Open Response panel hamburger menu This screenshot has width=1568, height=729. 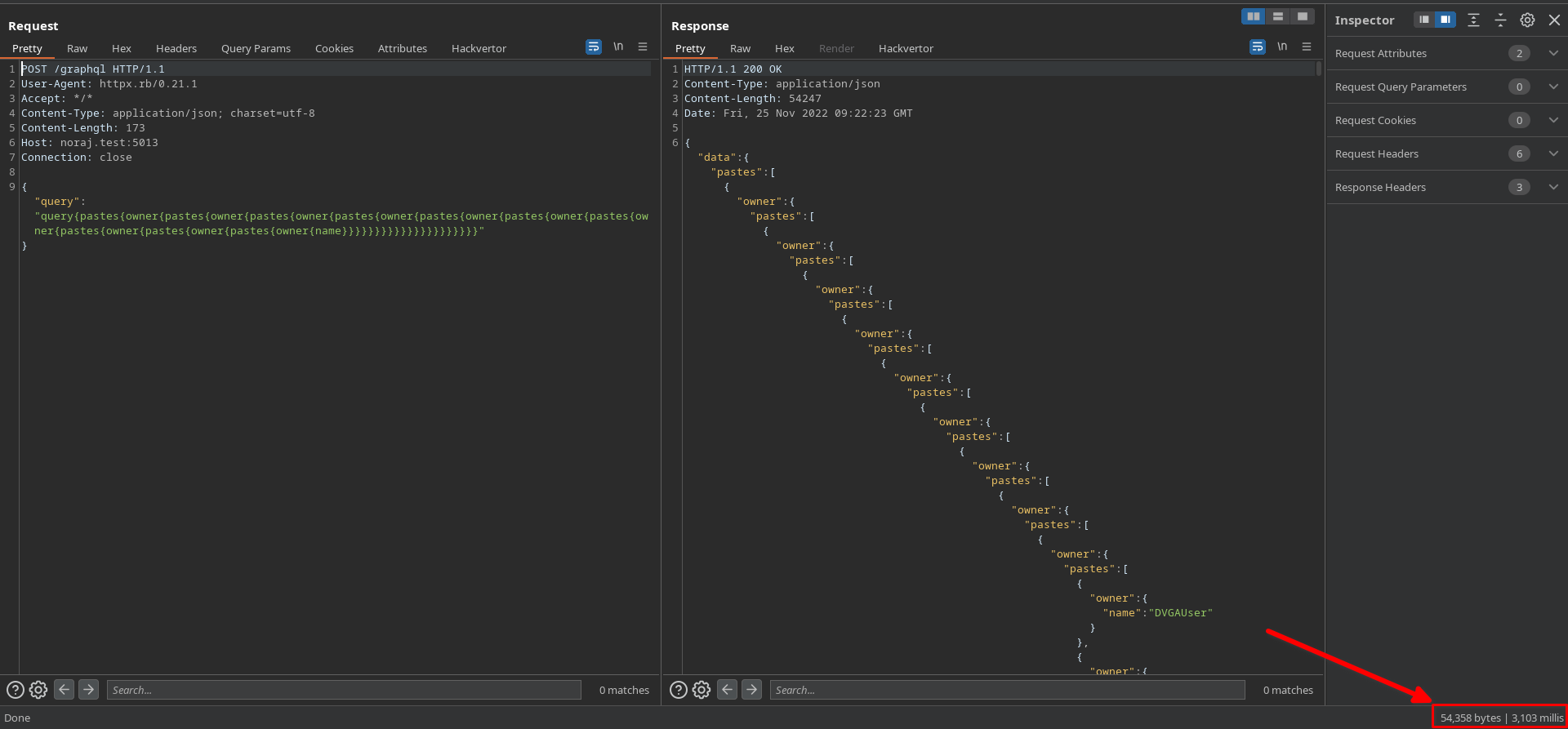click(x=1307, y=47)
